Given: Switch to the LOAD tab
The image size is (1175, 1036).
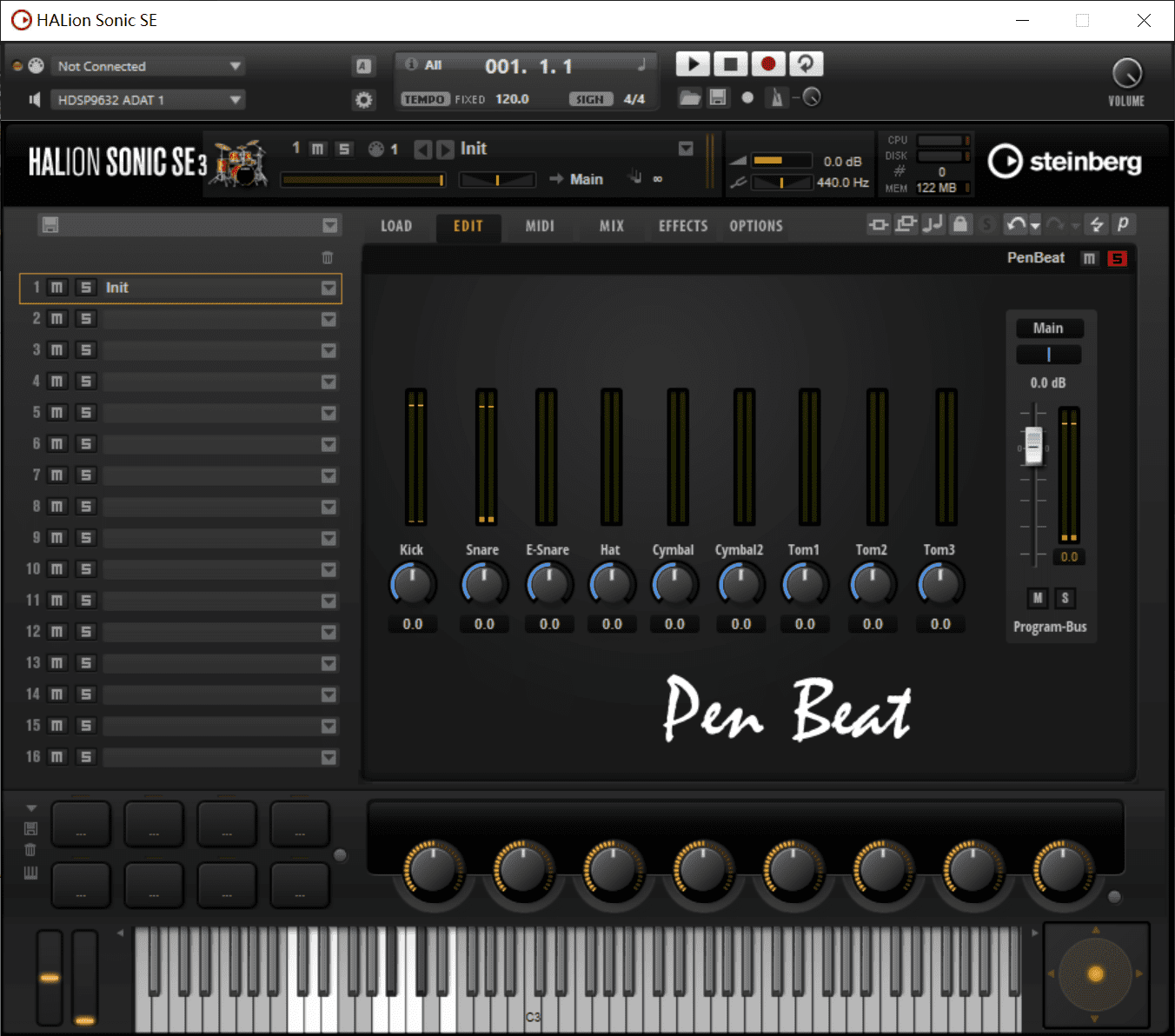Looking at the screenshot, I should tap(396, 226).
